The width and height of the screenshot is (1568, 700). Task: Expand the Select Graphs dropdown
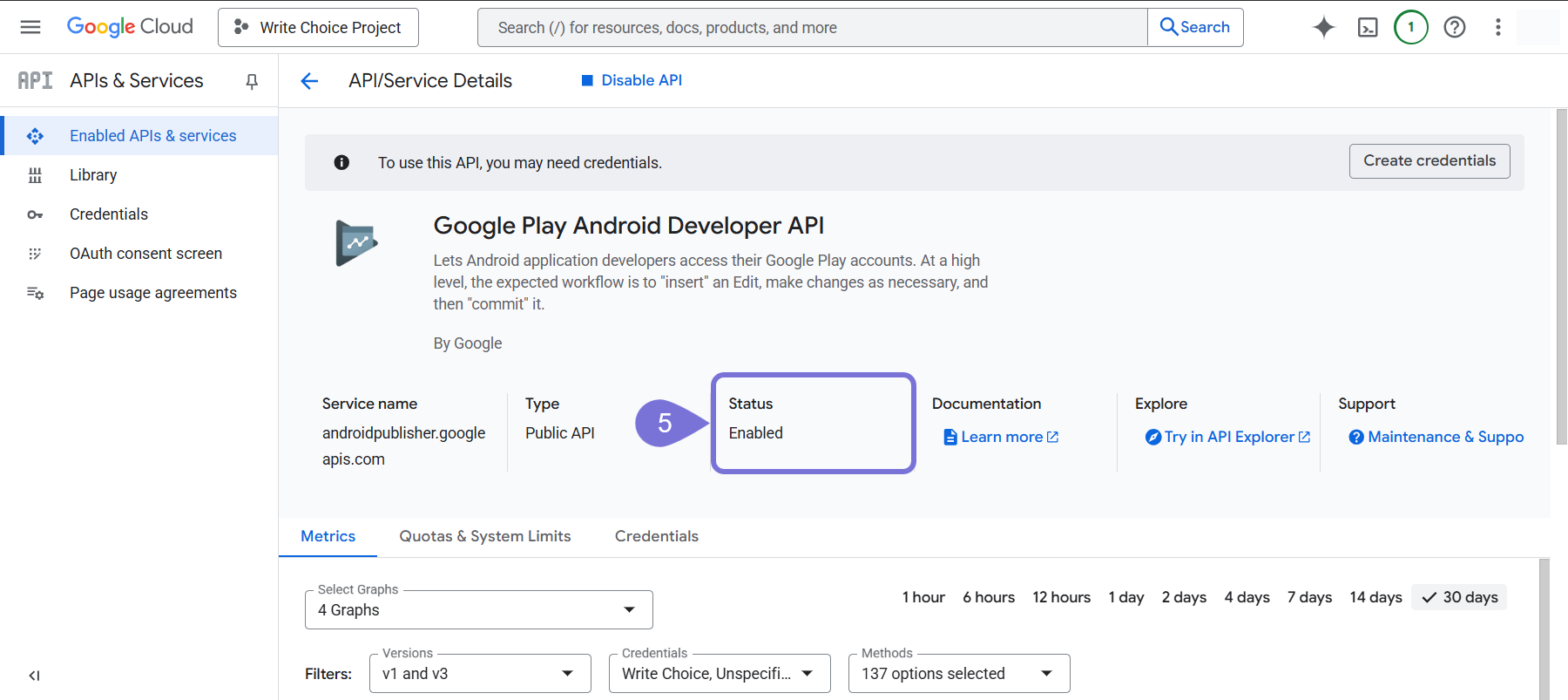[478, 610]
